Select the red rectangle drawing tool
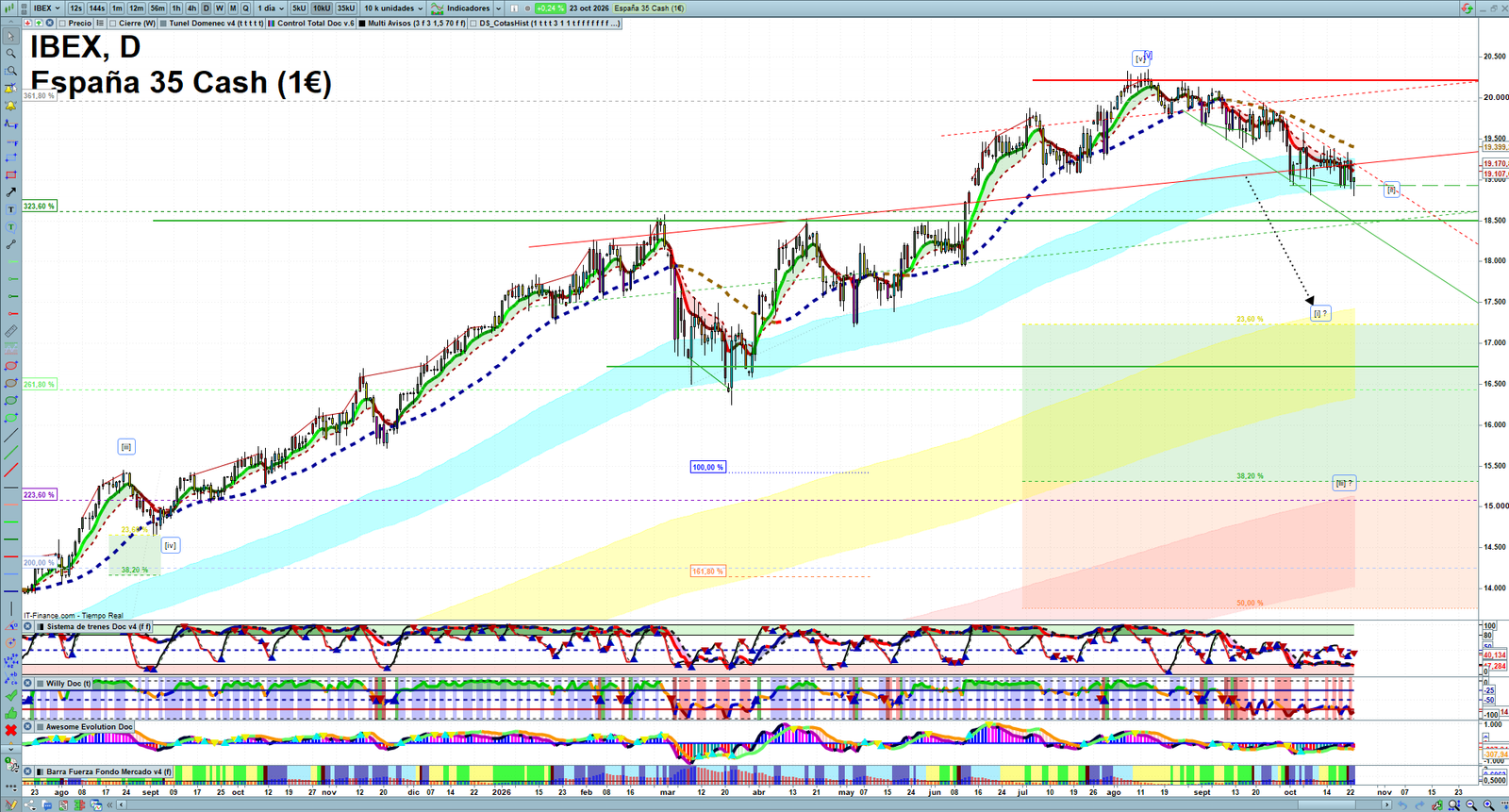The width and height of the screenshot is (1509, 812). tap(10, 175)
